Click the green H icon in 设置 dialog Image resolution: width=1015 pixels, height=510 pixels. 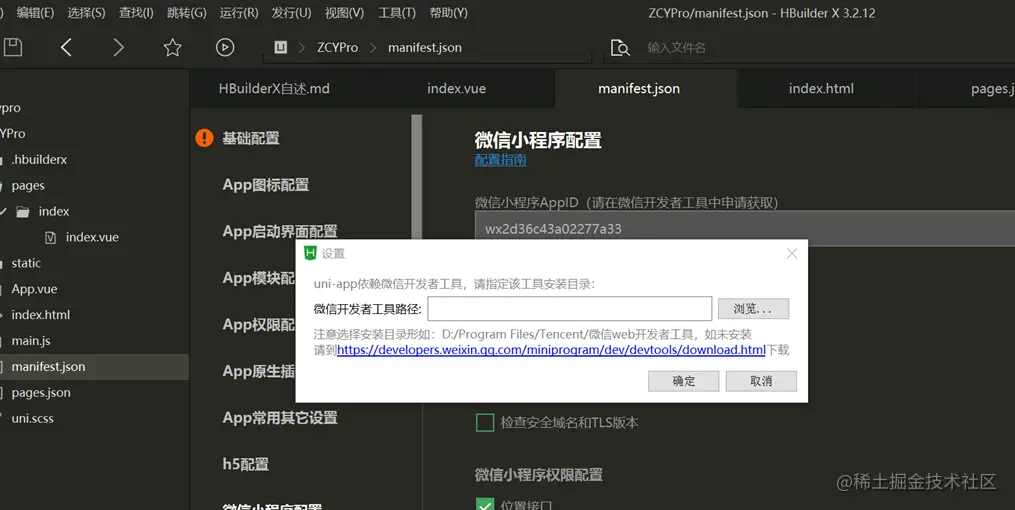pos(310,253)
